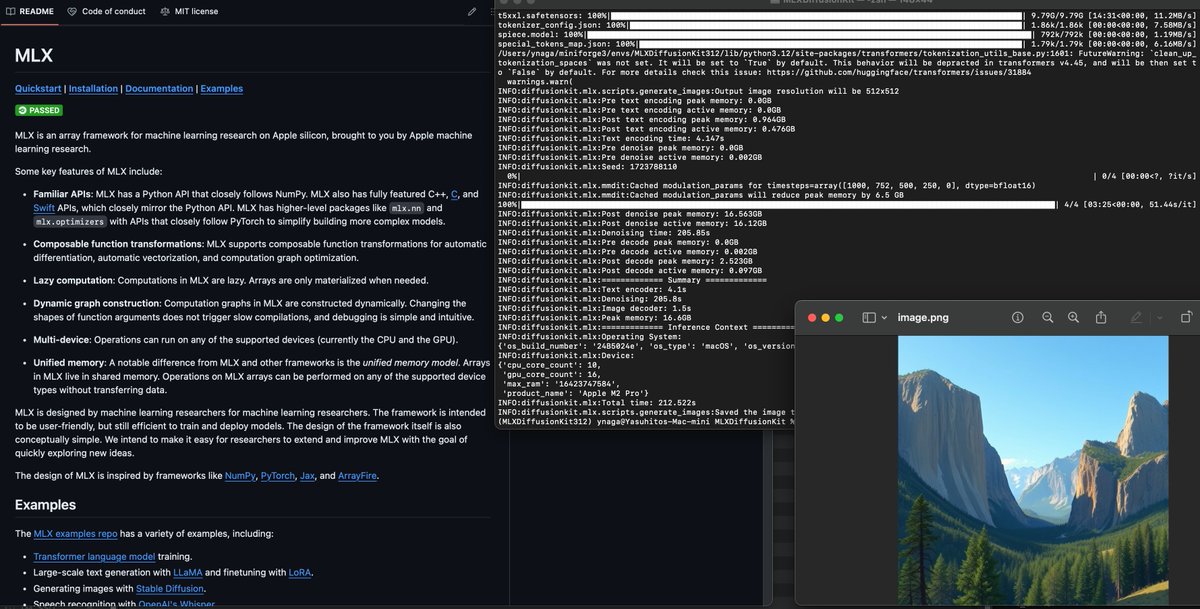
Task: Click the tokenizer_config.json download progress bar
Action: click(x=827, y=25)
